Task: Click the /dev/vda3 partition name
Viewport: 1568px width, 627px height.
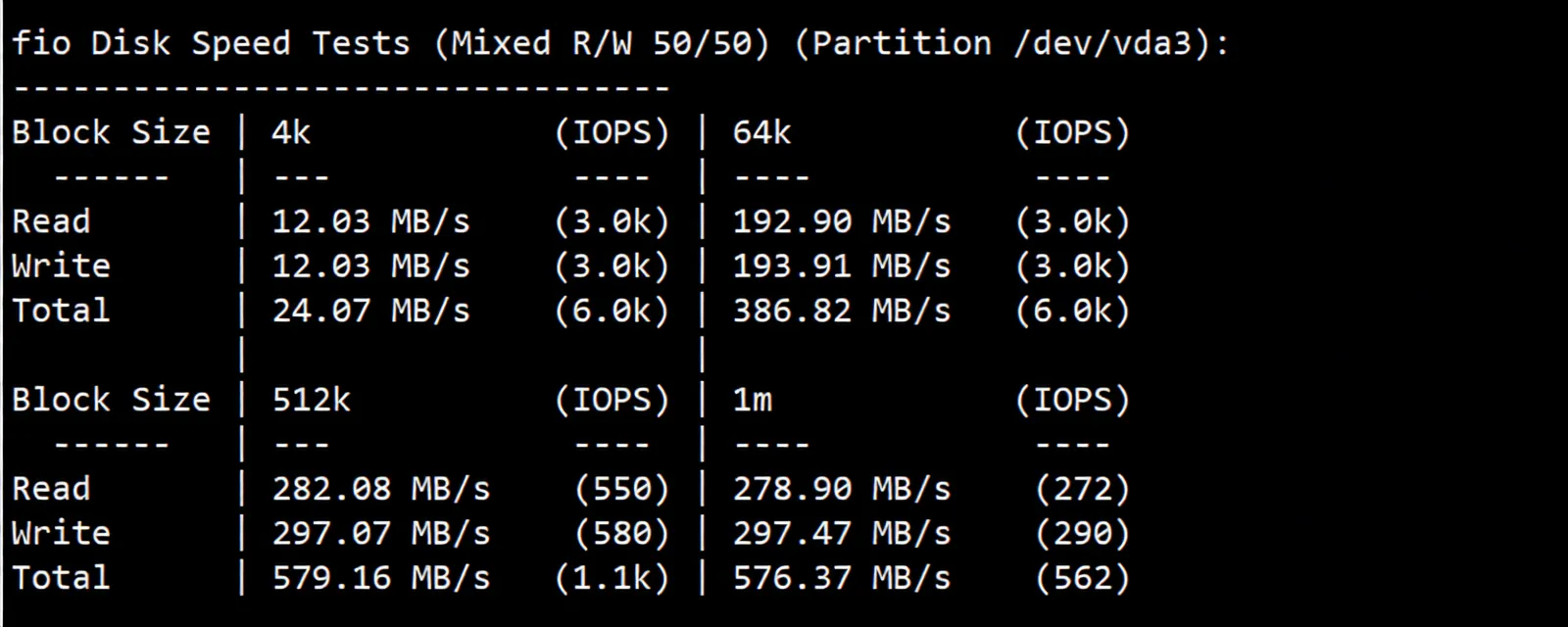Action: pos(1110,44)
